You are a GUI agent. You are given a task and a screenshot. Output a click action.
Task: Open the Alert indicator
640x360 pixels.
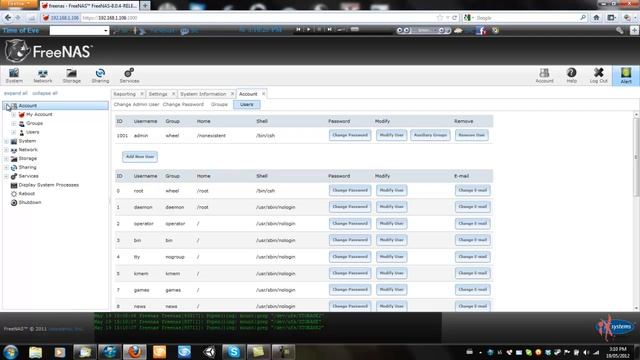(x=626, y=76)
